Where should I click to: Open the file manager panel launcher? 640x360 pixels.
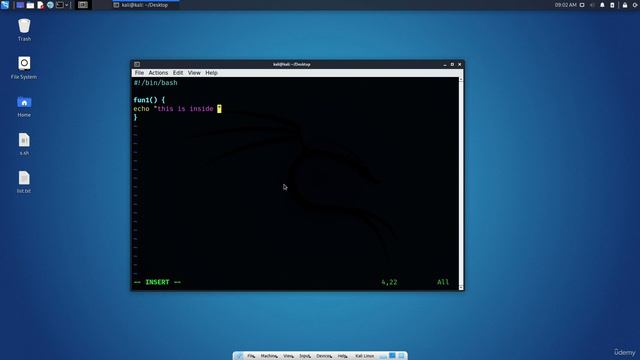coord(30,5)
